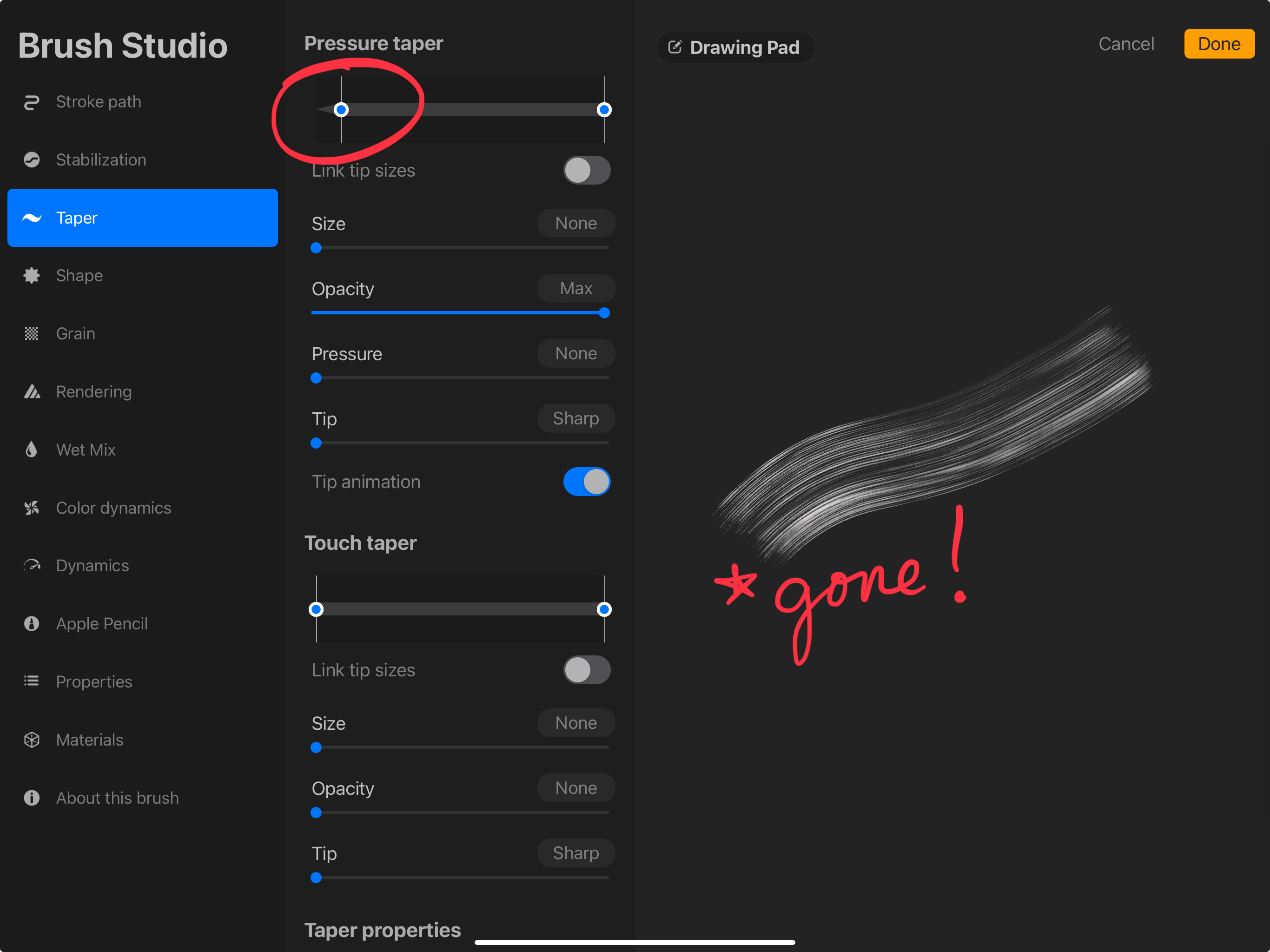Click the About this brush info icon

pyautogui.click(x=32, y=798)
